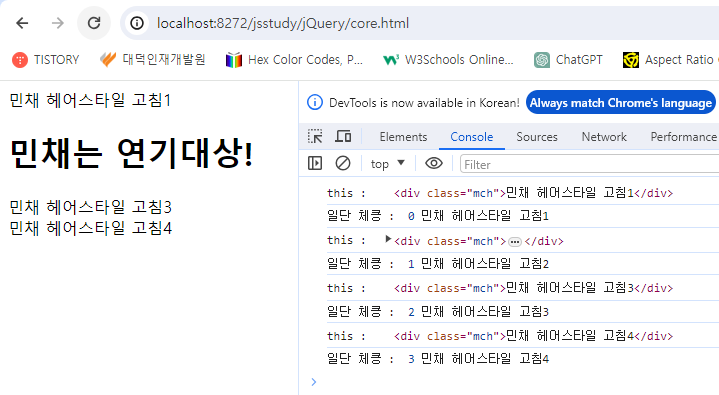Screen dimensions: 719x395
Task: Reload the core.html page
Action: (x=94, y=23)
